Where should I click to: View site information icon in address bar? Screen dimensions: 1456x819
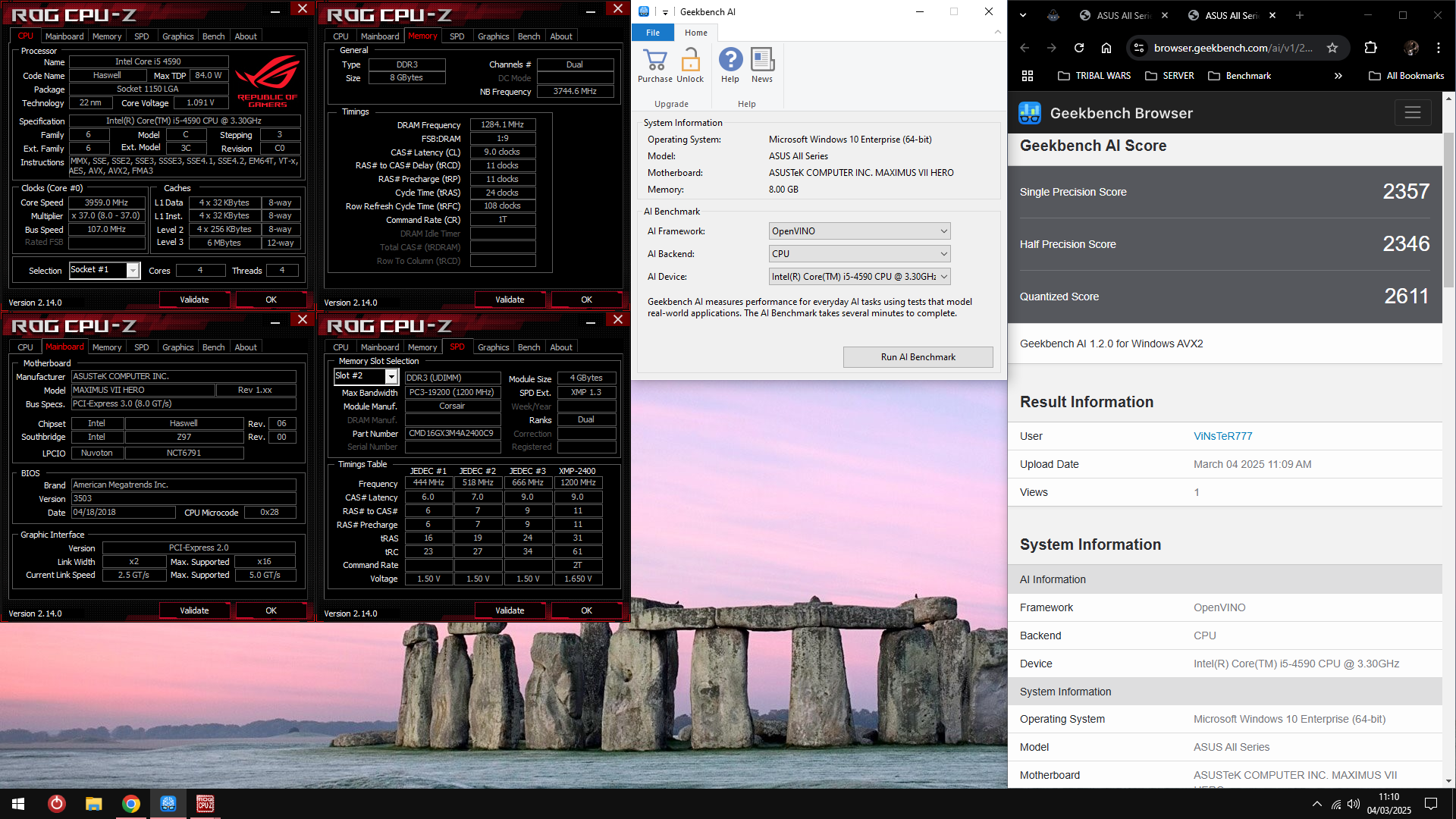click(1138, 48)
